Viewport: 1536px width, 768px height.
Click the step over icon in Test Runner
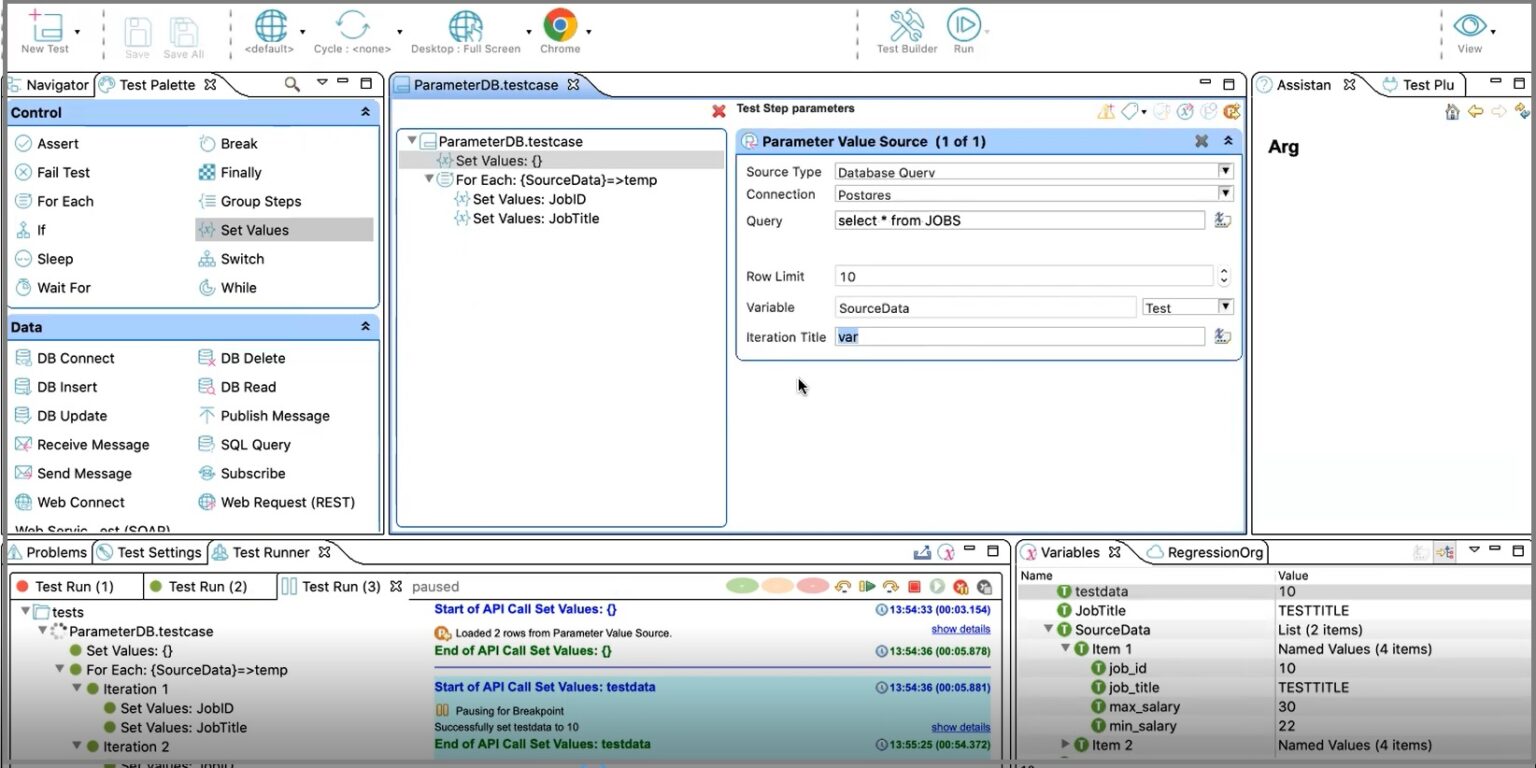[x=868, y=587]
